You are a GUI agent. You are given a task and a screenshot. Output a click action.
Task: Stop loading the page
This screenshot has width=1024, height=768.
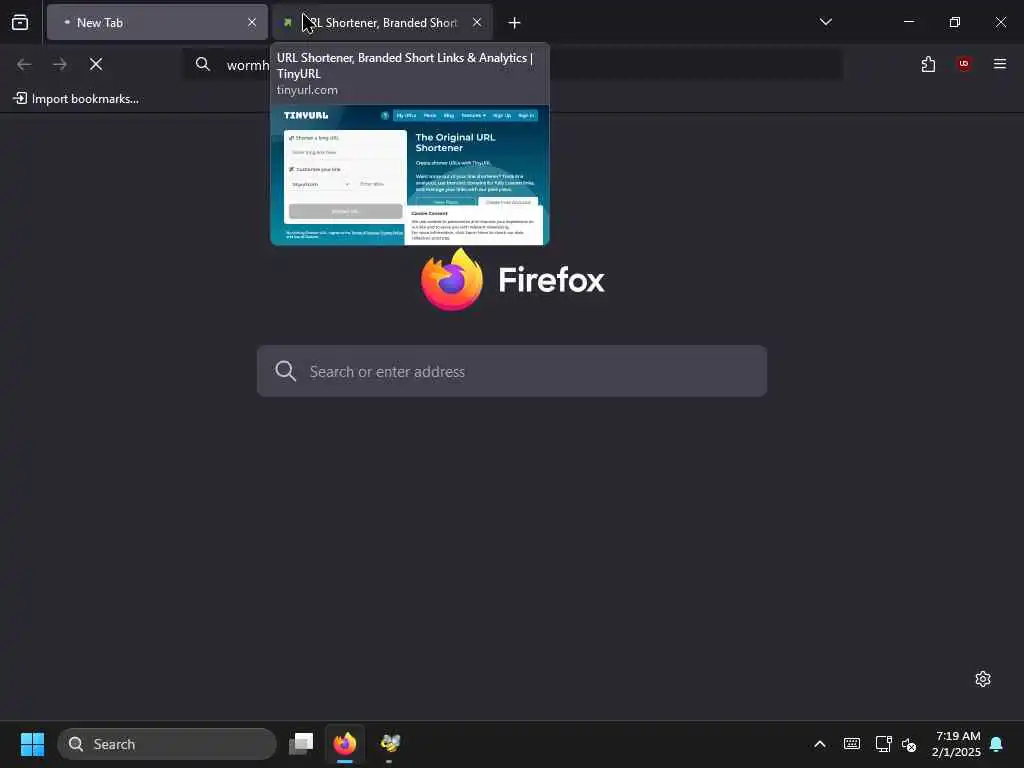[x=96, y=64]
